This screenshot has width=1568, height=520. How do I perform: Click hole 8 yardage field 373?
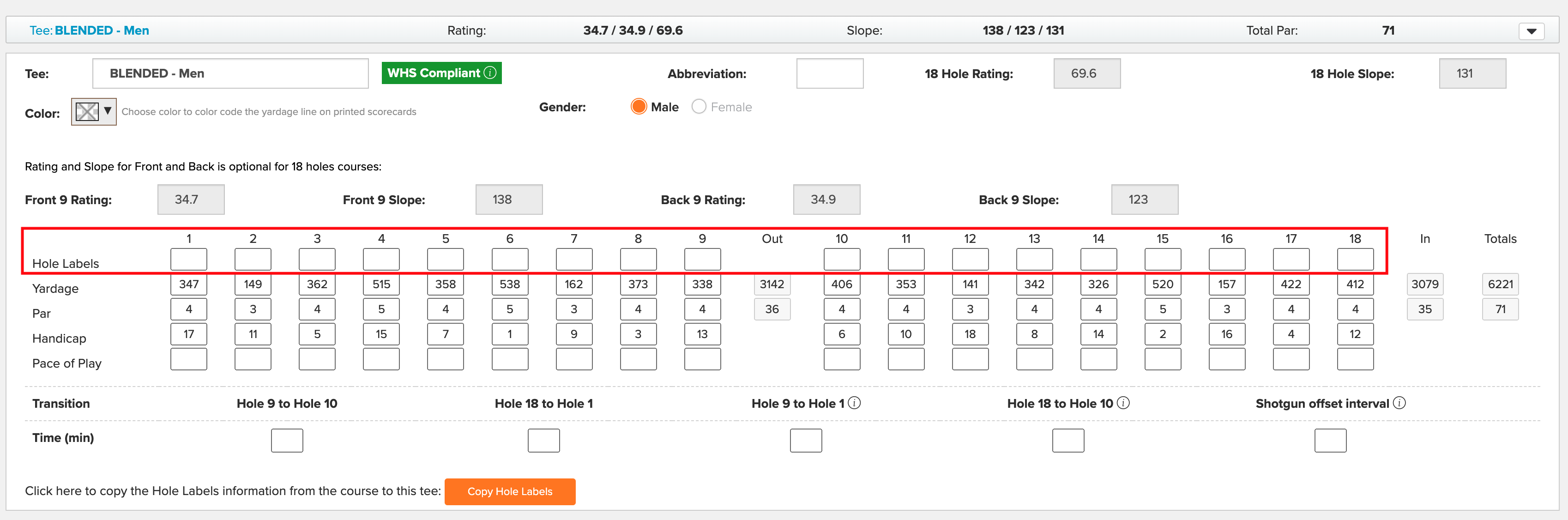[x=639, y=284]
